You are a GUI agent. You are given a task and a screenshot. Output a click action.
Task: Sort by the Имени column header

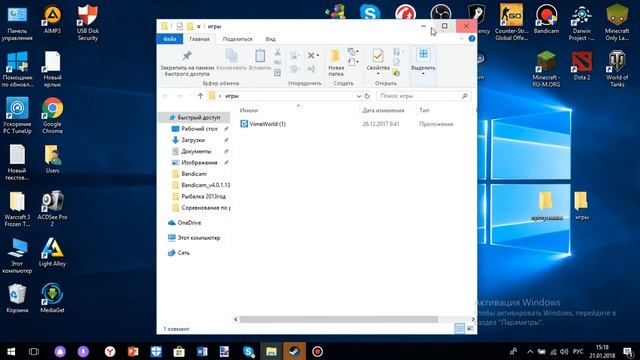click(249, 111)
